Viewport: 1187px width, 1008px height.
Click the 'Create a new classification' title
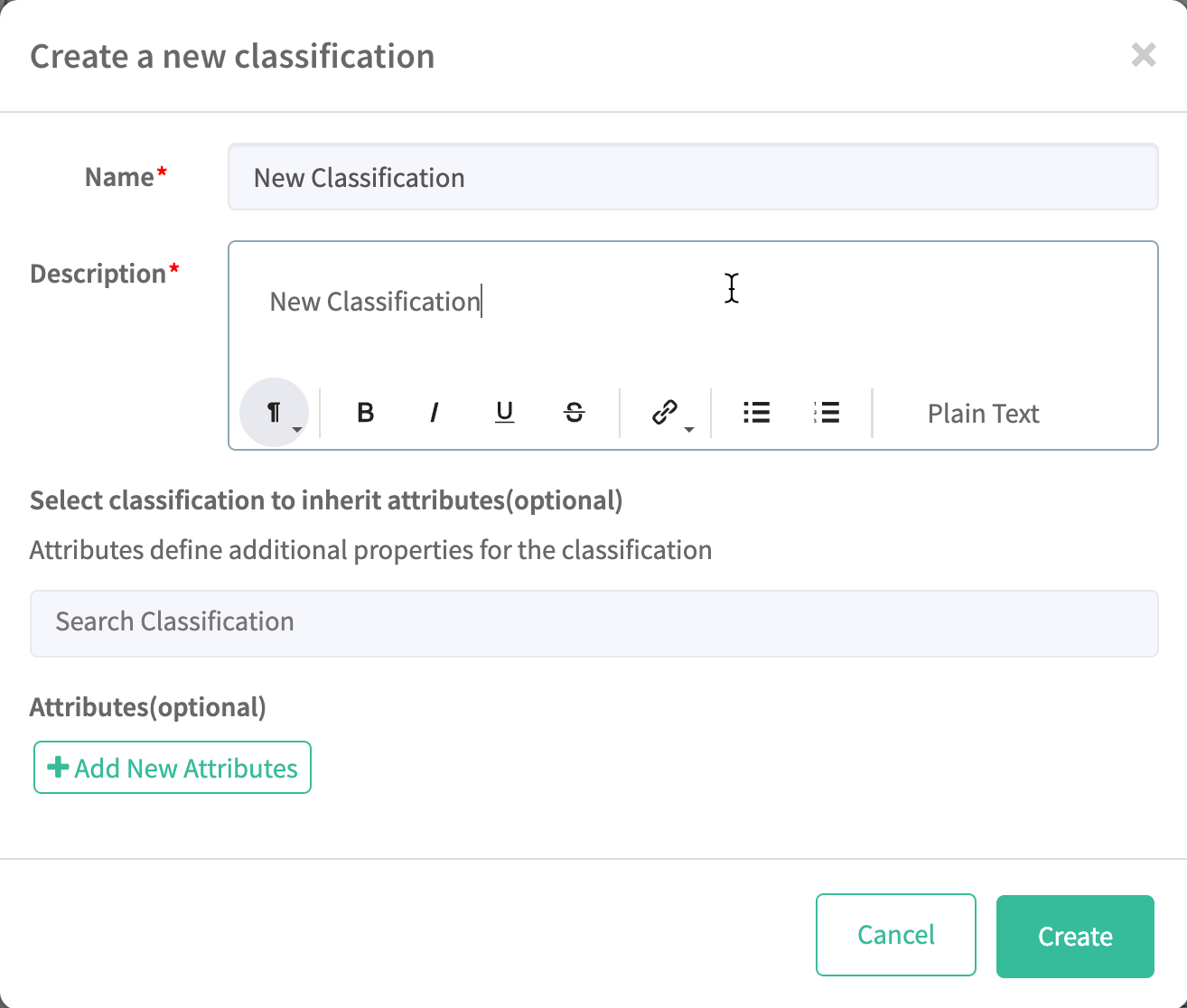(x=232, y=56)
